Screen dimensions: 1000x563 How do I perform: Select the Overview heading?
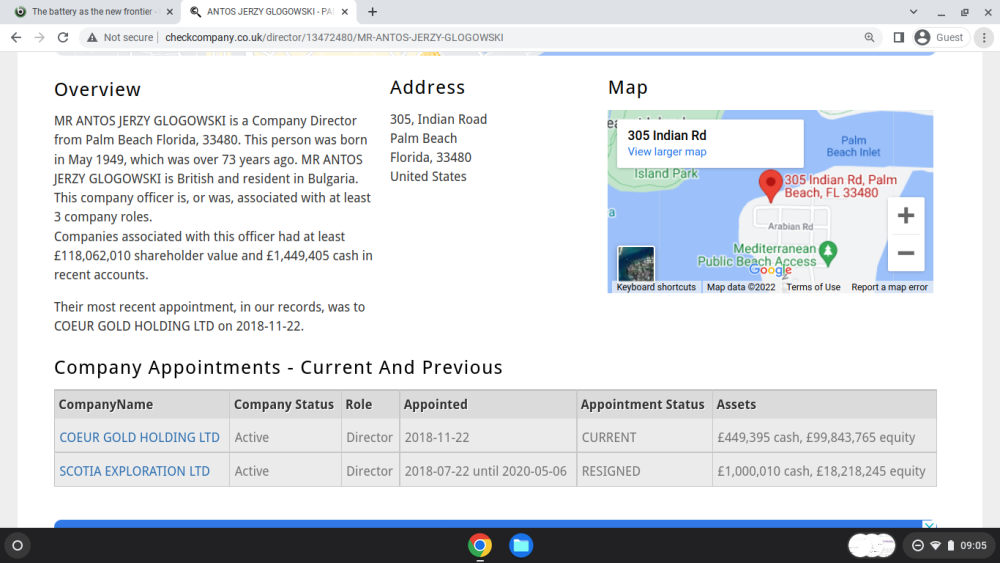click(x=97, y=90)
